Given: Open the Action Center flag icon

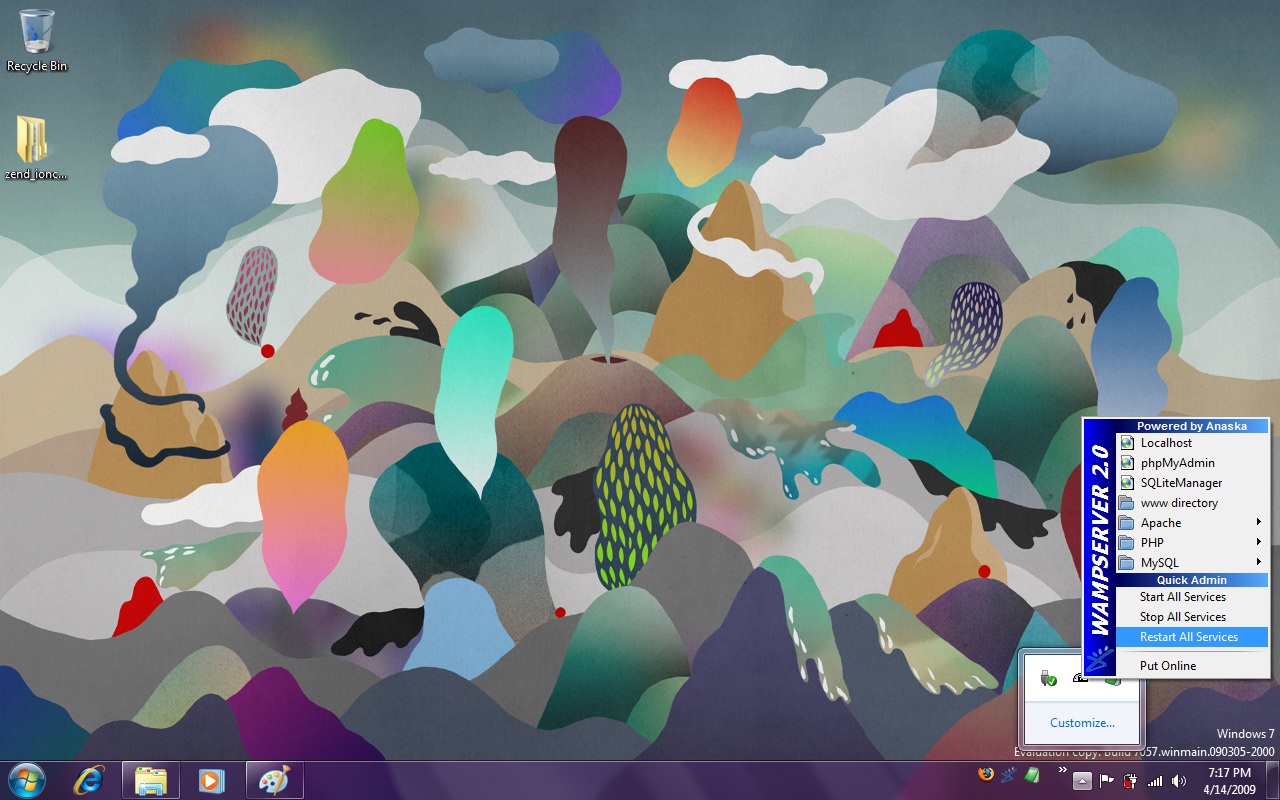Looking at the screenshot, I should point(1107,781).
